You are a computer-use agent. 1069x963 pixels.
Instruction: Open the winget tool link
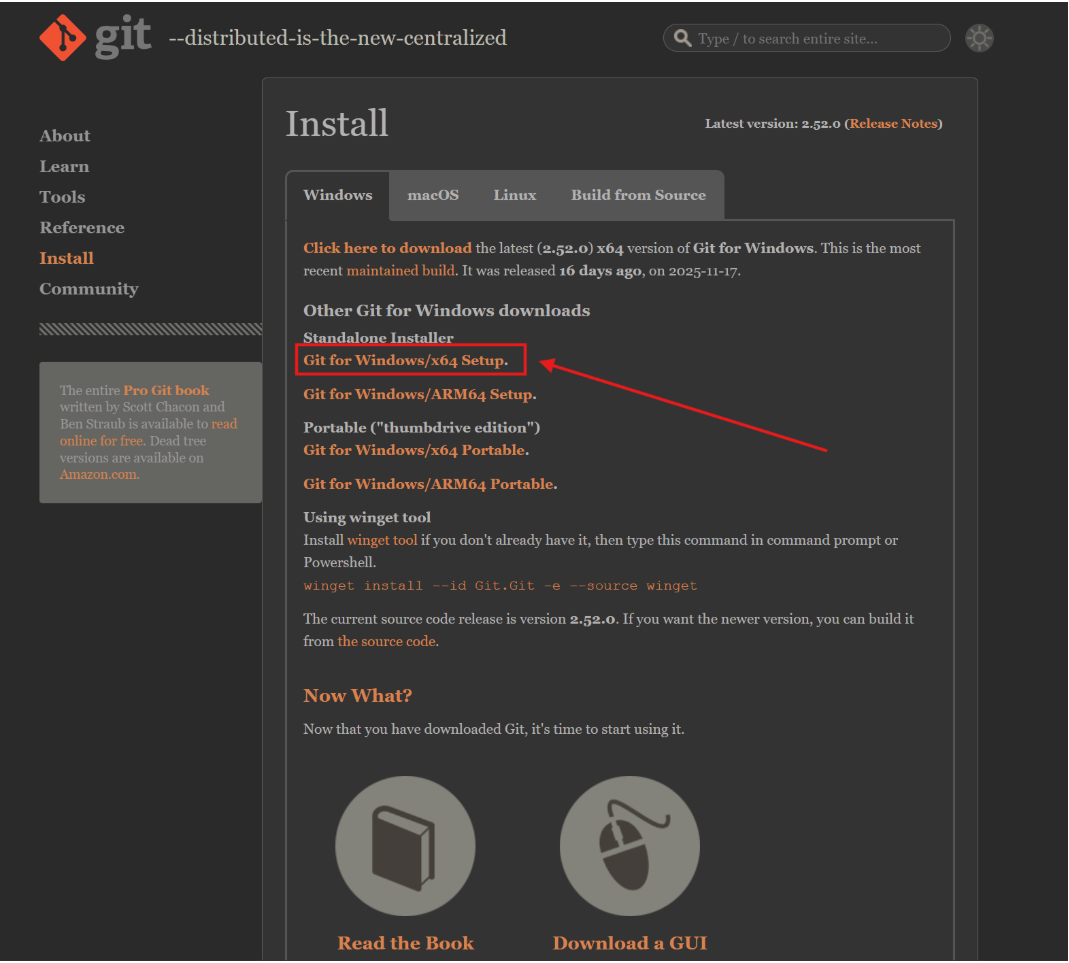point(382,540)
